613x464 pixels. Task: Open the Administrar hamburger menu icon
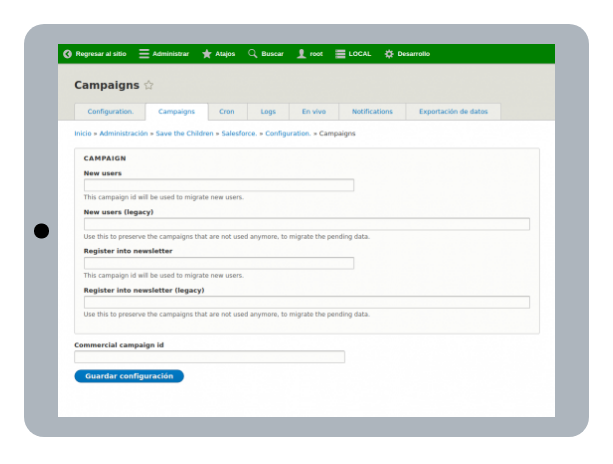tap(144, 54)
